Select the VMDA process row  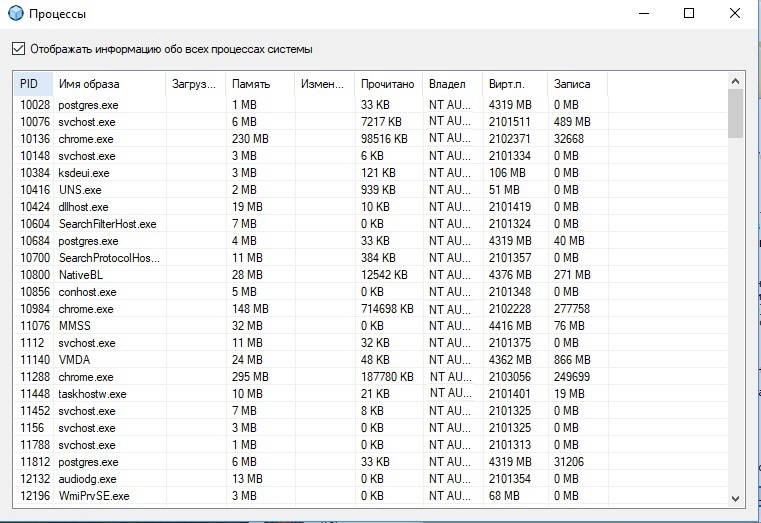click(76, 360)
